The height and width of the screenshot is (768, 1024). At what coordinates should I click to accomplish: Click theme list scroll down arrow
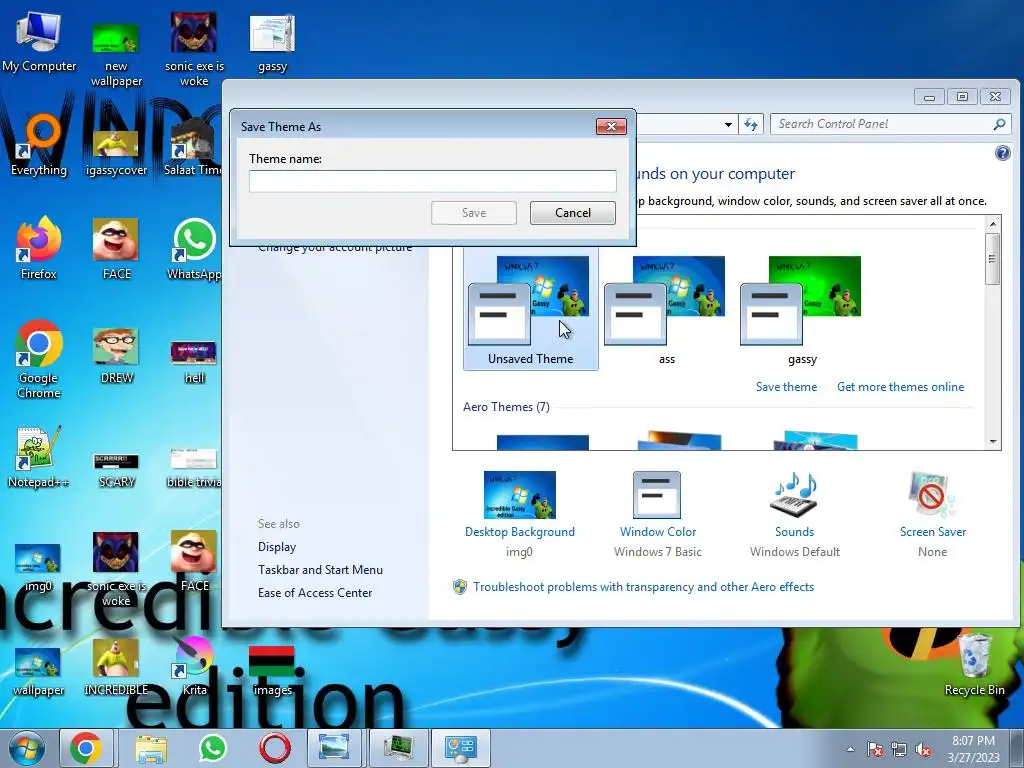click(x=993, y=441)
